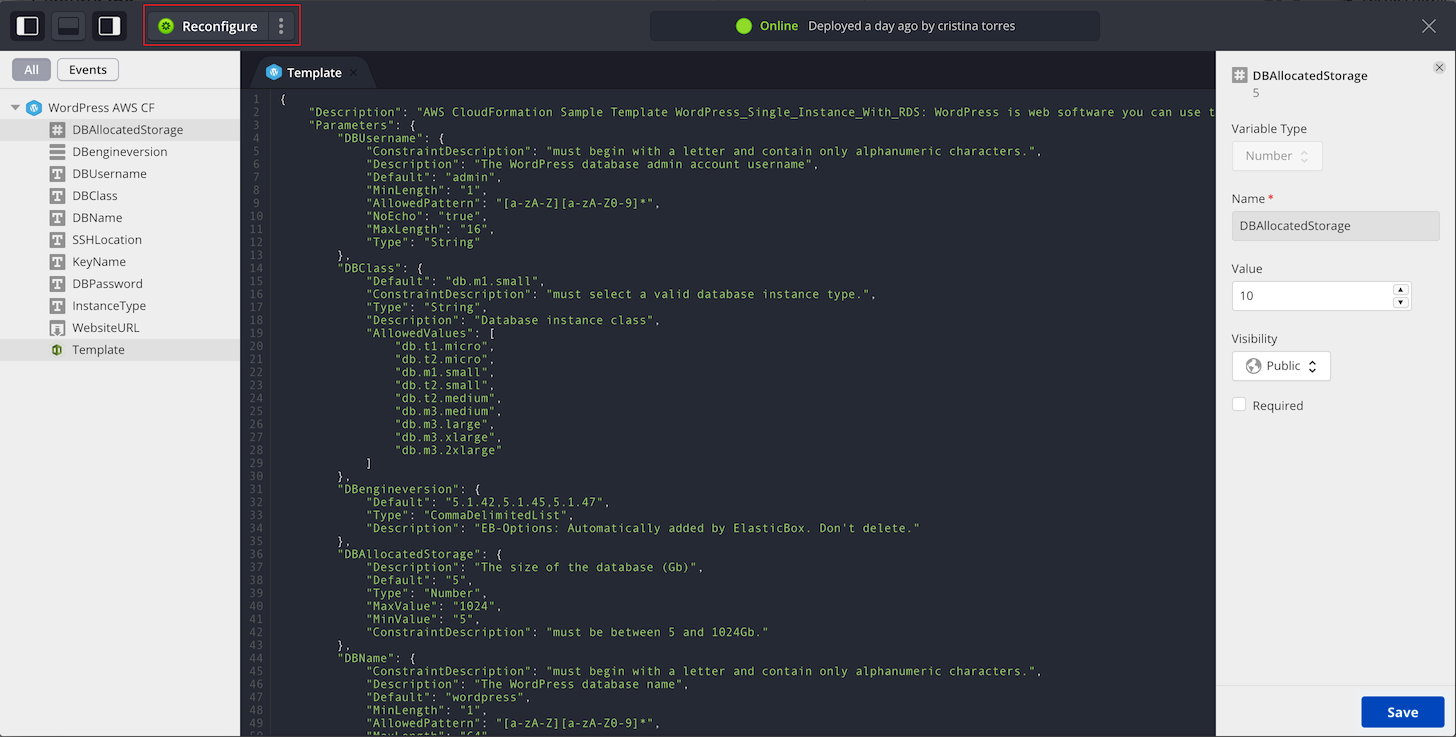The image size is (1456, 737).
Task: Click the text icon beside DBUsername
Action: [x=57, y=174]
